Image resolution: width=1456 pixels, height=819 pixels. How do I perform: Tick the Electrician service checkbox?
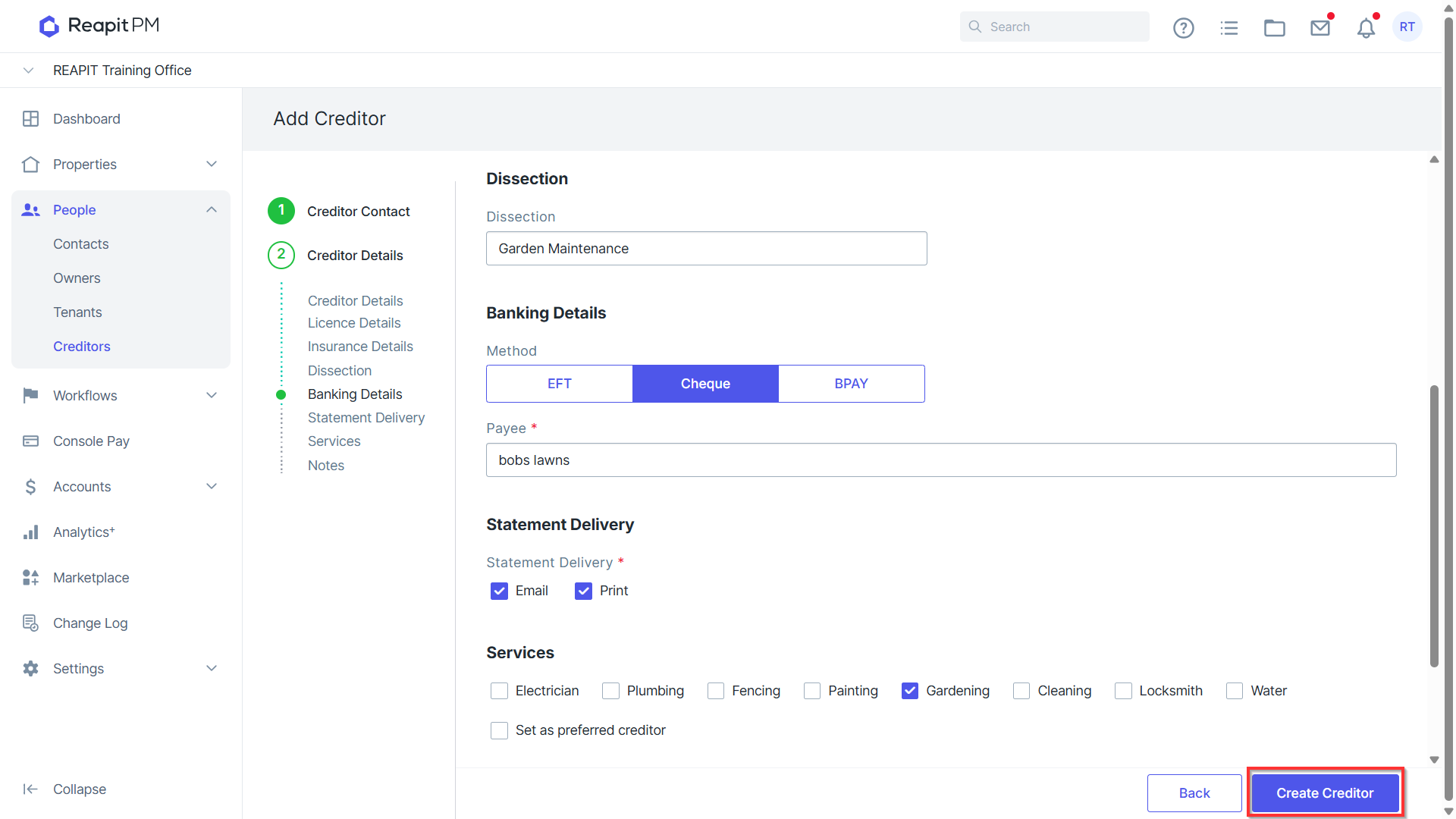pos(499,691)
